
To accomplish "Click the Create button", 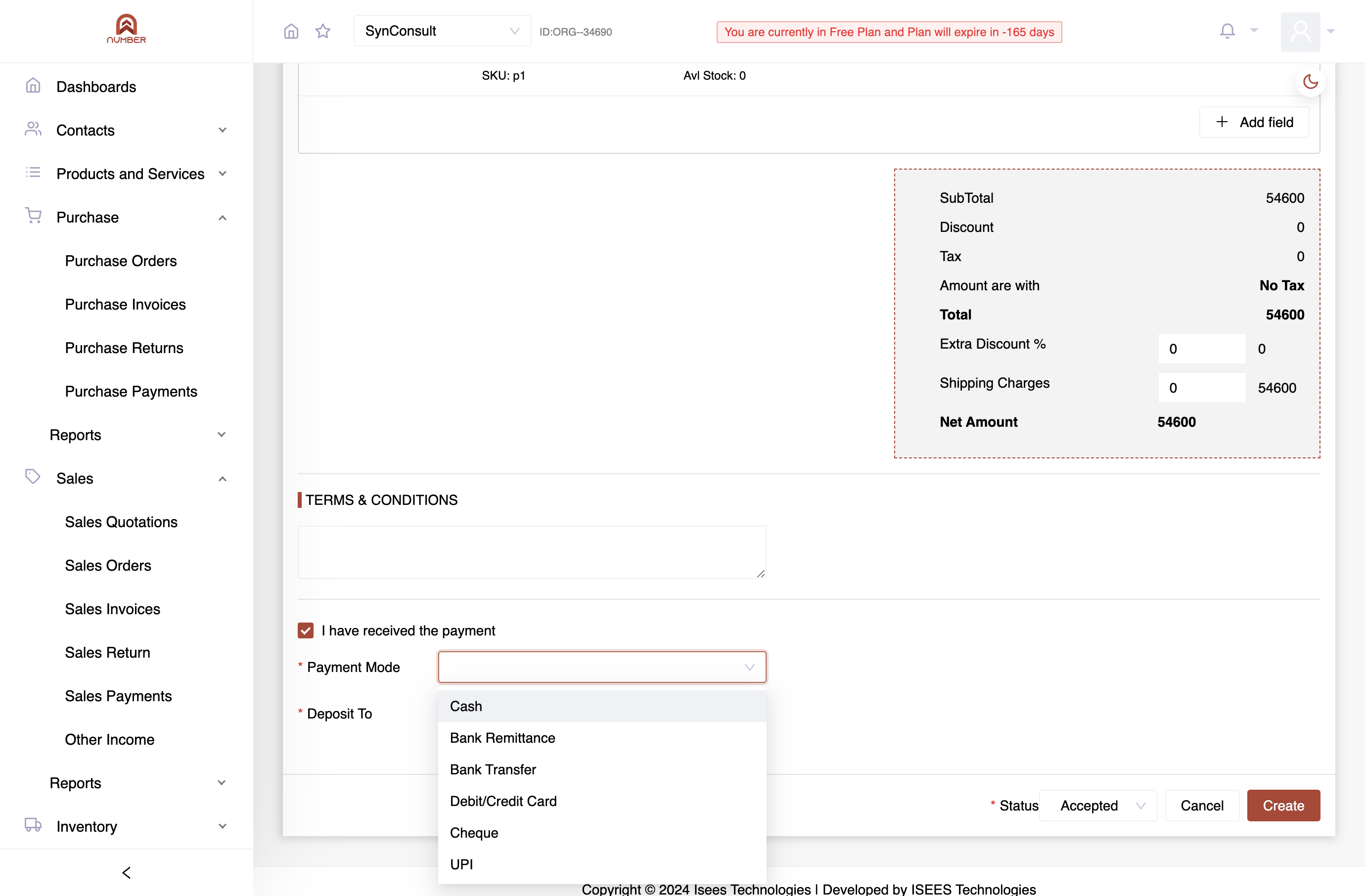I will [1283, 806].
